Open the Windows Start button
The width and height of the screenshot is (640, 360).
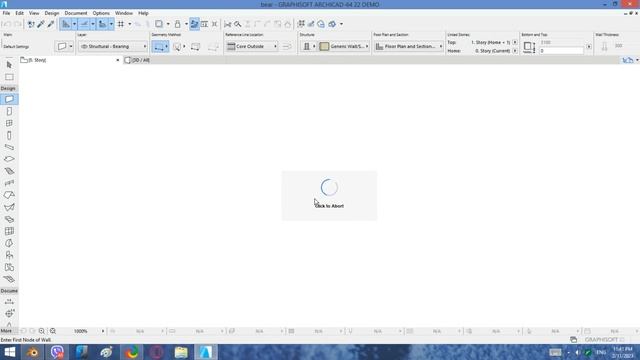click(9, 352)
